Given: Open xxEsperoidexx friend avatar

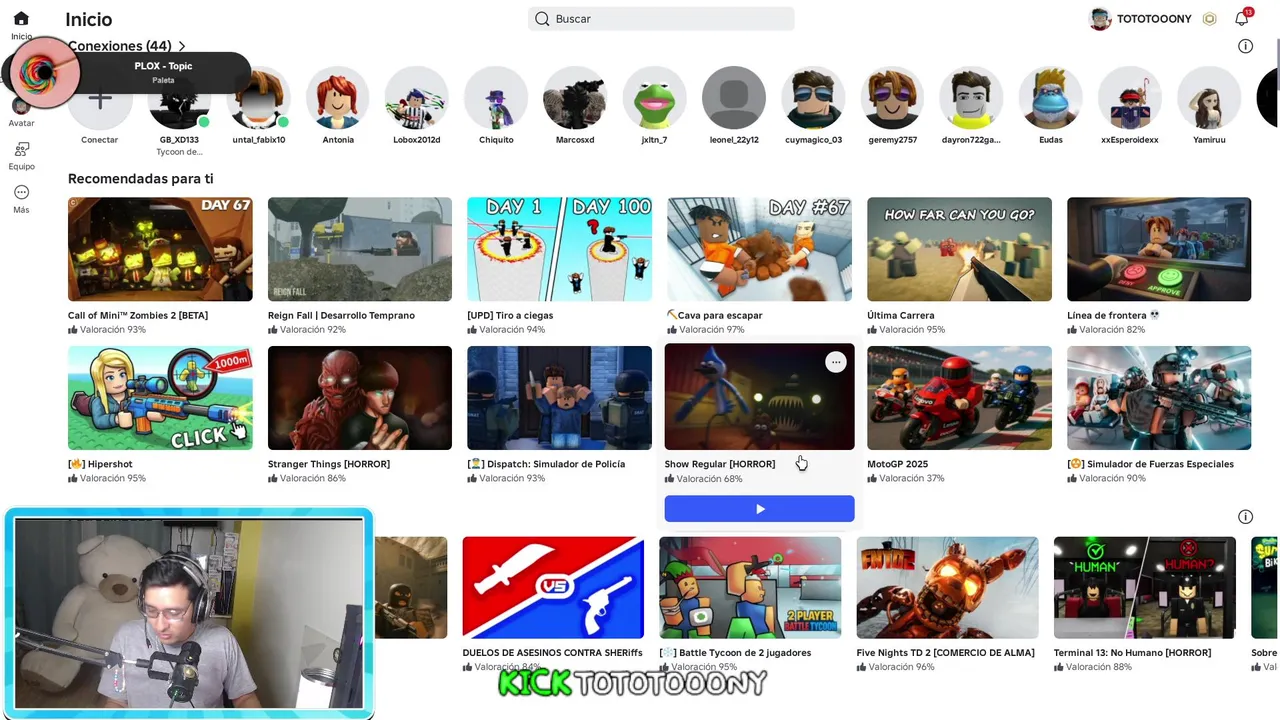Looking at the screenshot, I should pos(1130,98).
